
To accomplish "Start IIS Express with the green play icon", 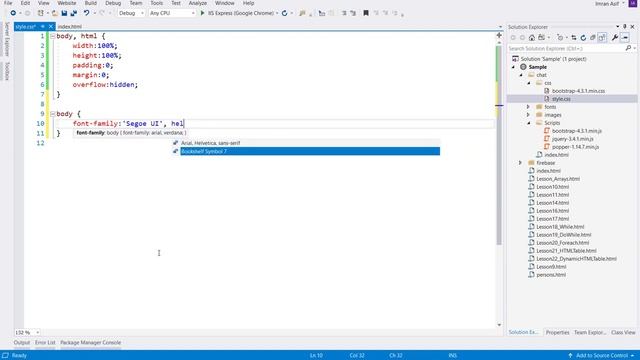I will pos(202,13).
